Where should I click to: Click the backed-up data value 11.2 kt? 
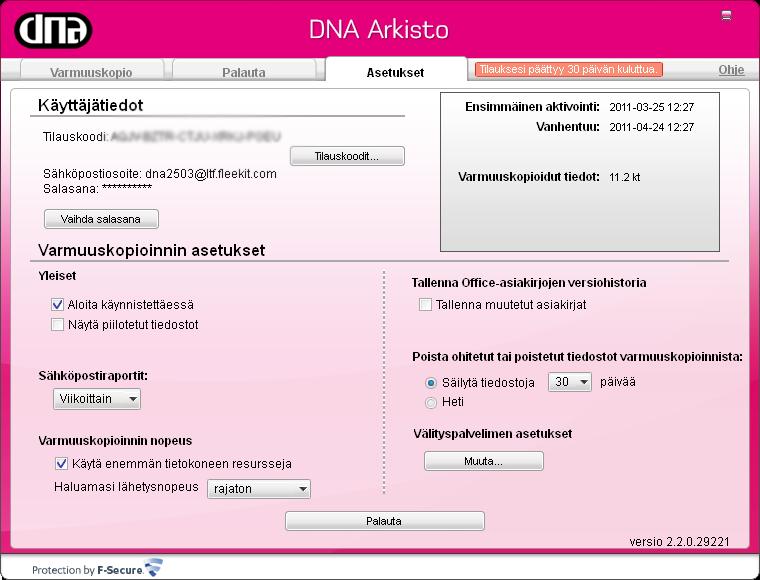coord(624,177)
